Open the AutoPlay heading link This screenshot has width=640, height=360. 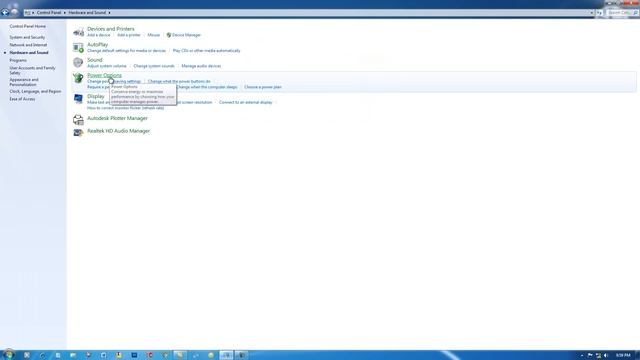(x=98, y=44)
